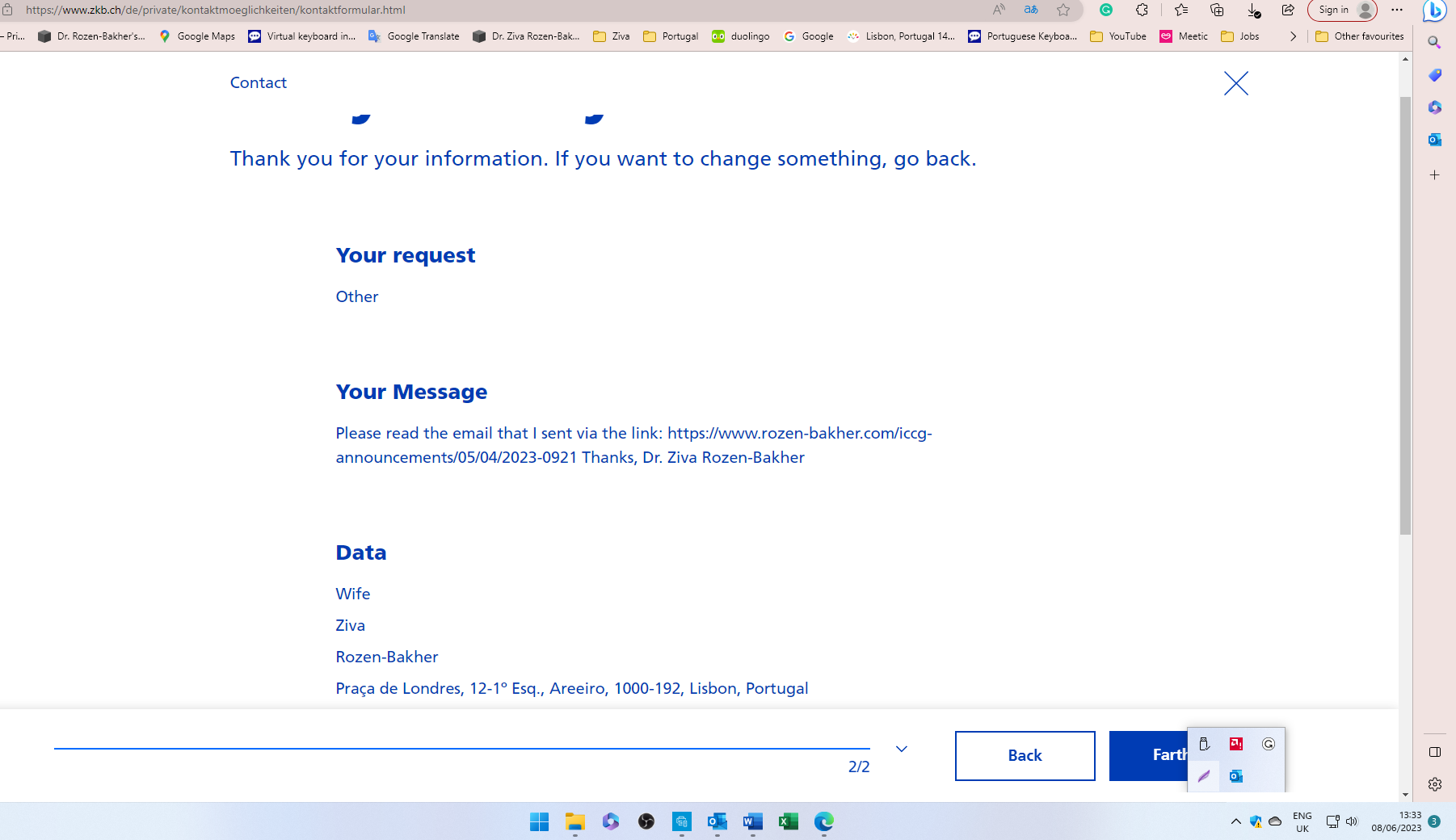Expand the Ziva bookmarks folder
The image size is (1456, 840).
[x=612, y=36]
